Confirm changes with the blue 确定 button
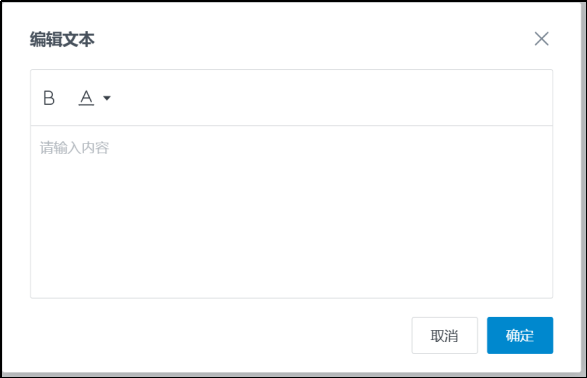The image size is (587, 378). (520, 335)
